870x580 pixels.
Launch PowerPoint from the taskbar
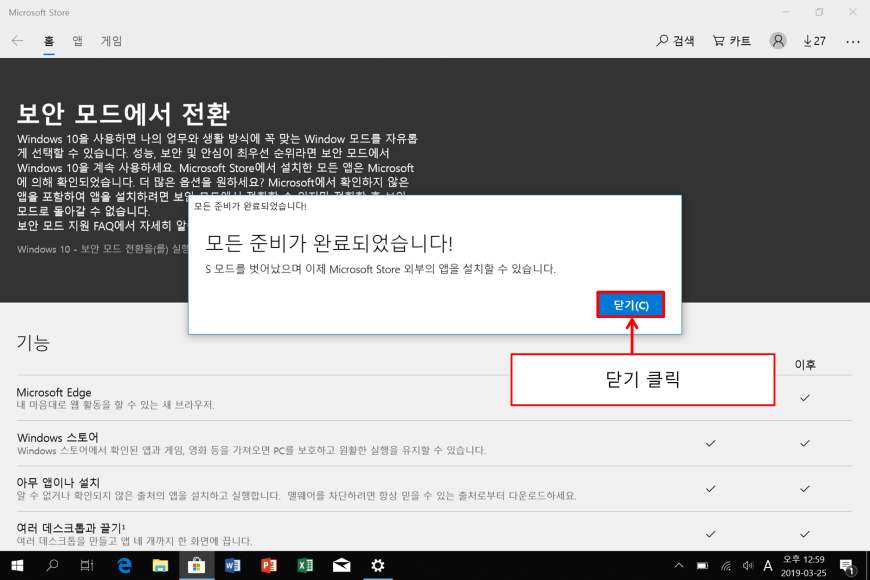click(x=269, y=566)
